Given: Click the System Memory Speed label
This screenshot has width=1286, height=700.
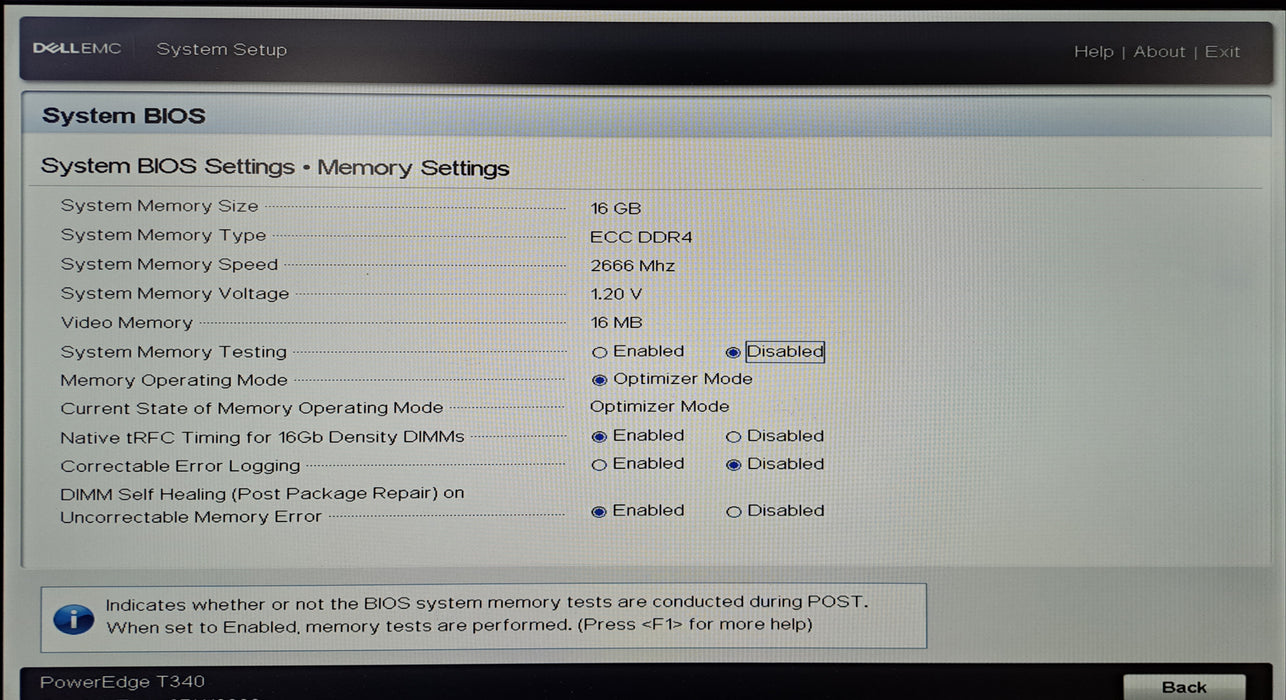Looking at the screenshot, I should click(169, 264).
